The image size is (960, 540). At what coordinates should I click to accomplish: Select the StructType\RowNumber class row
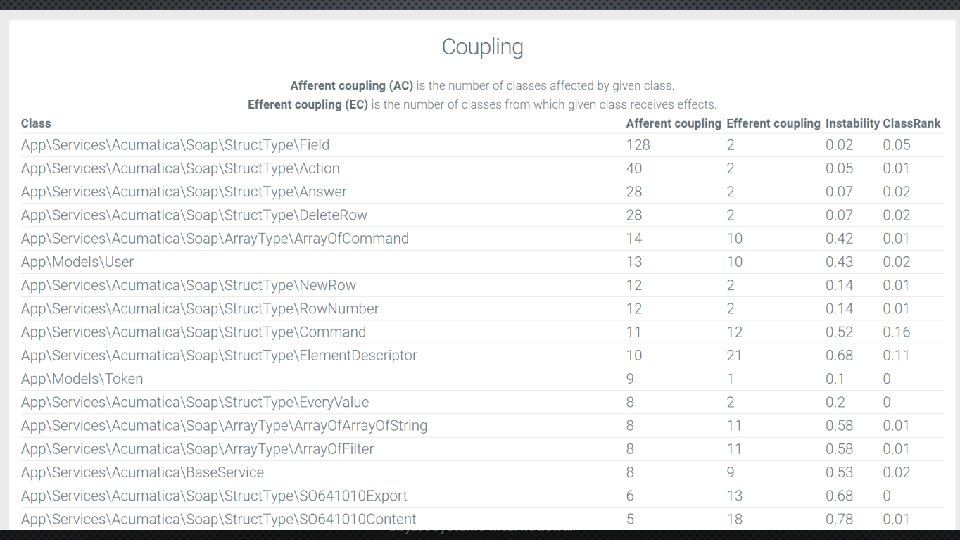(199, 309)
